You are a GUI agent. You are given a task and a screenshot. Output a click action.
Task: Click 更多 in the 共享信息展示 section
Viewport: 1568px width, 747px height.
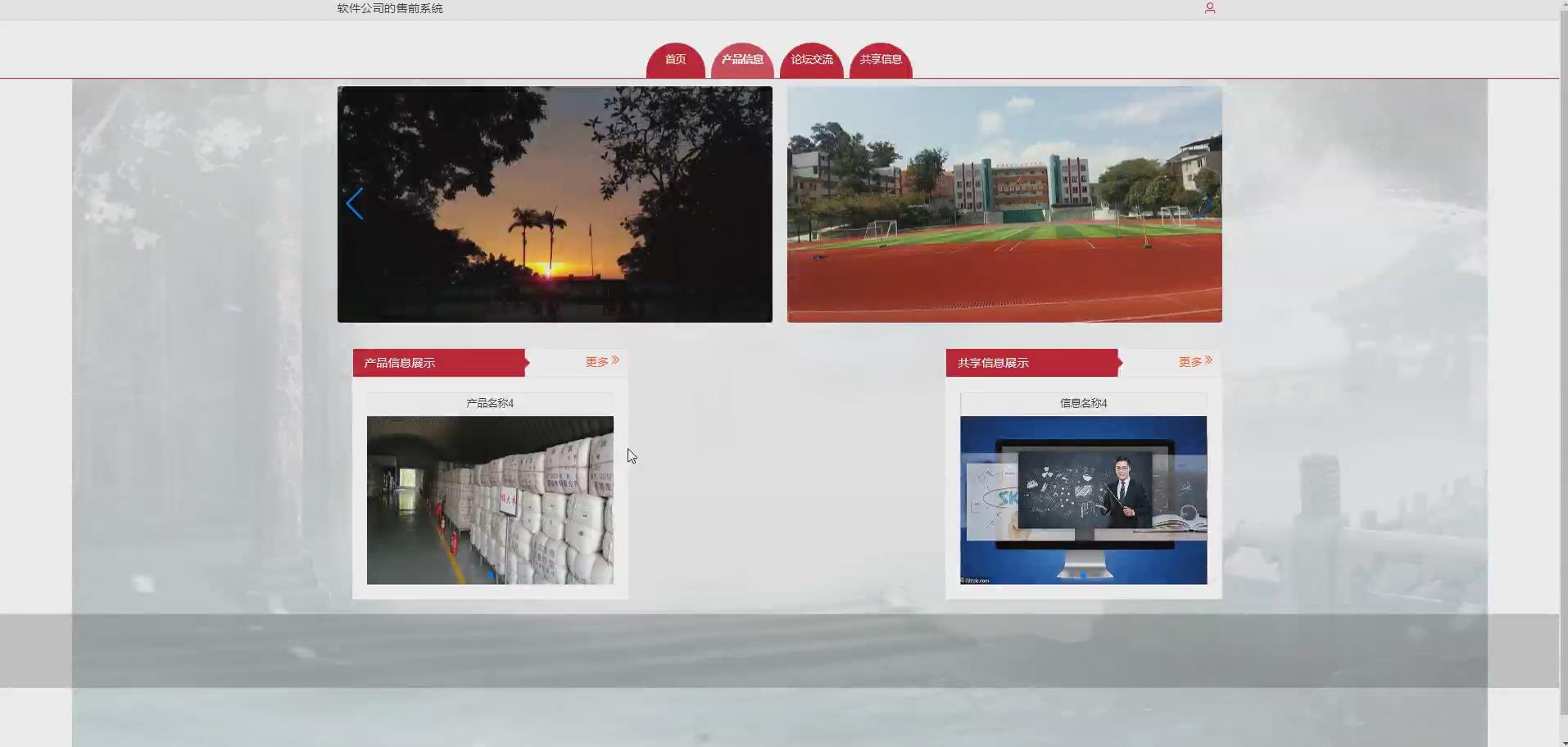pos(1195,361)
